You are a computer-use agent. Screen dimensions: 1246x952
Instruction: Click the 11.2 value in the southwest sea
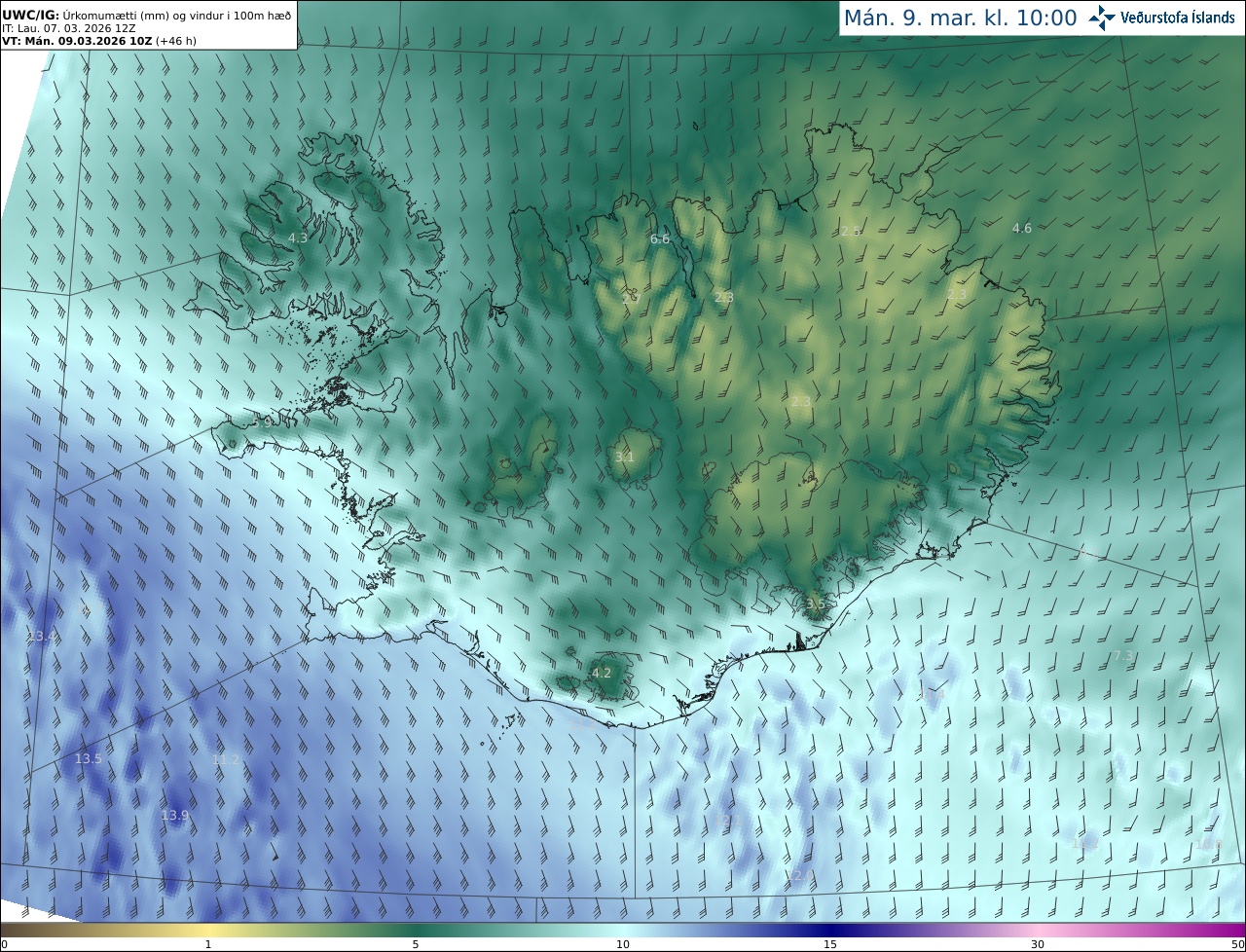(x=226, y=759)
